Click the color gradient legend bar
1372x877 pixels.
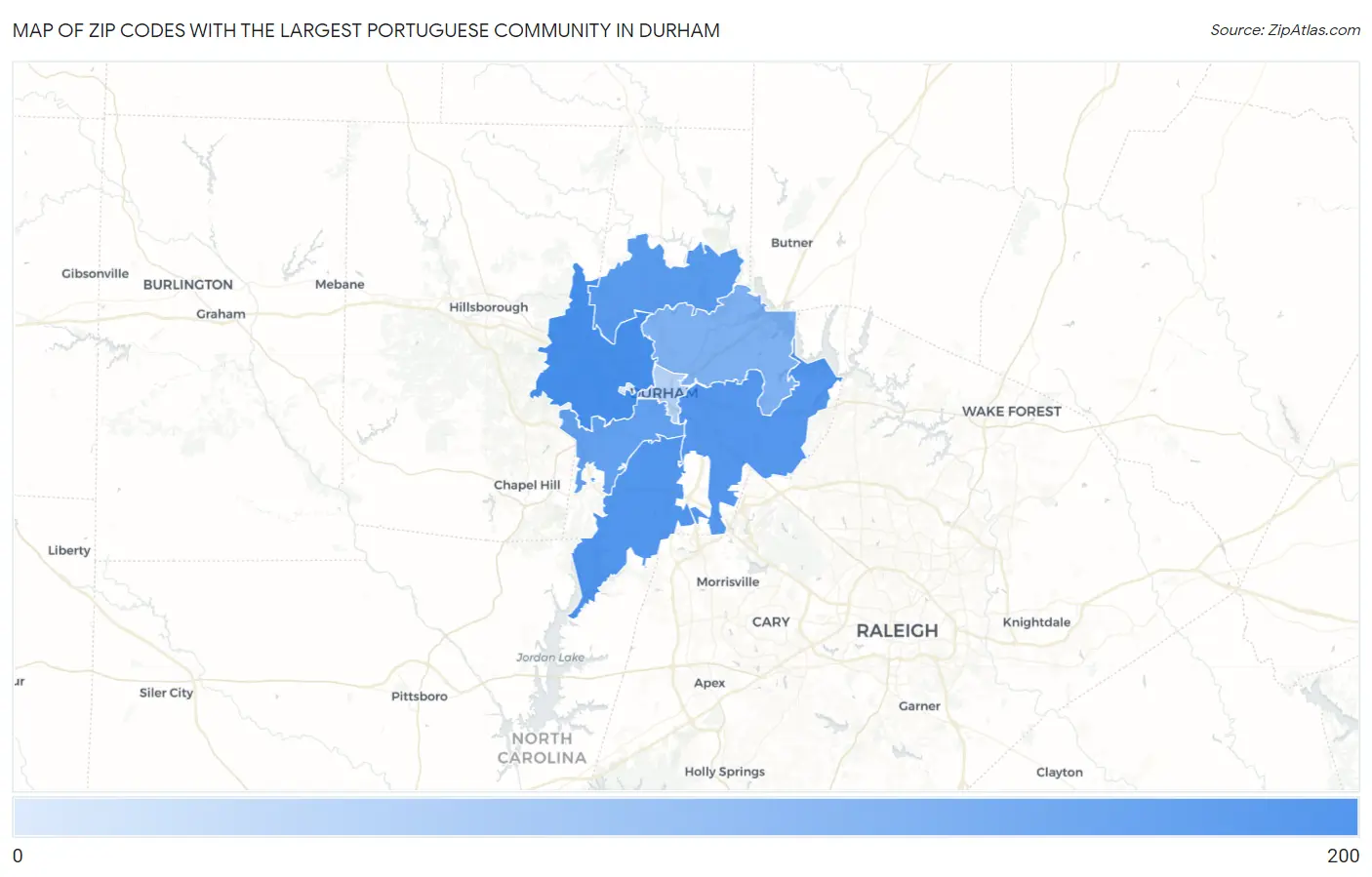point(685,817)
